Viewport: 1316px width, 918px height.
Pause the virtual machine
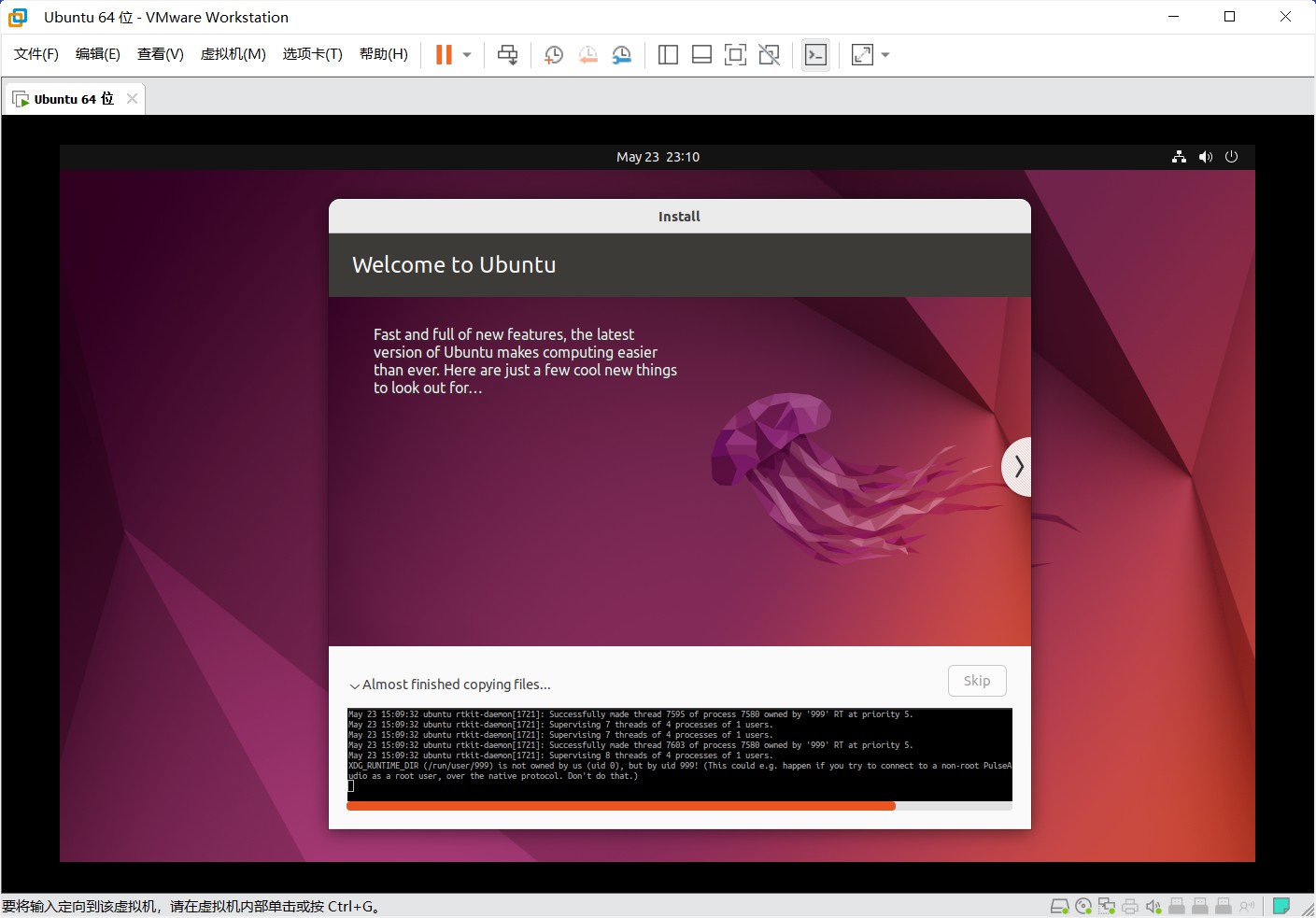pos(444,55)
